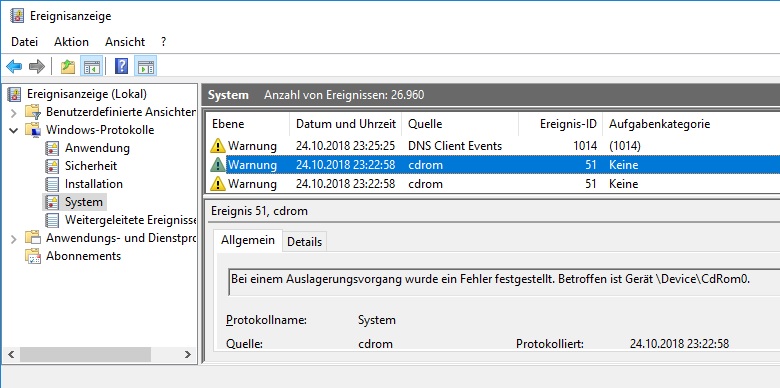Click the Installation log icon
Image resolution: width=780 pixels, height=388 pixels.
[x=52, y=184]
